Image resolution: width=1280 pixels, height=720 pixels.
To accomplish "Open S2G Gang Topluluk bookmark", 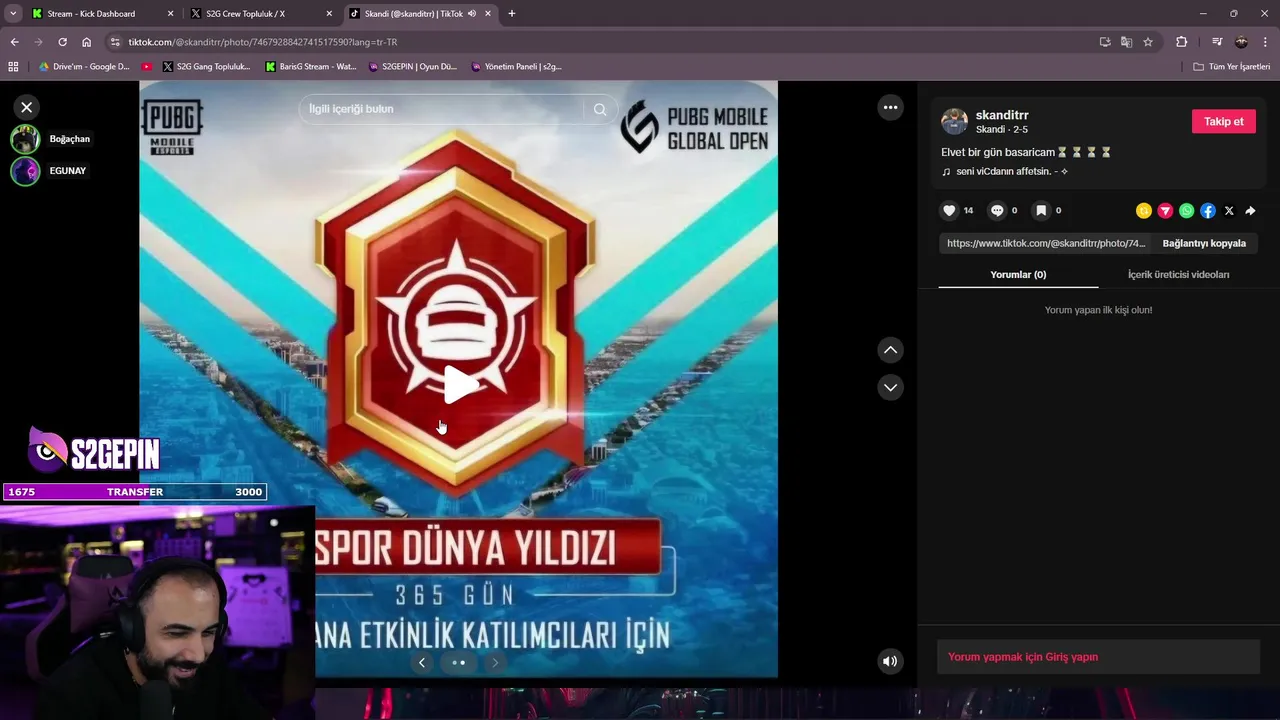I will click(207, 67).
